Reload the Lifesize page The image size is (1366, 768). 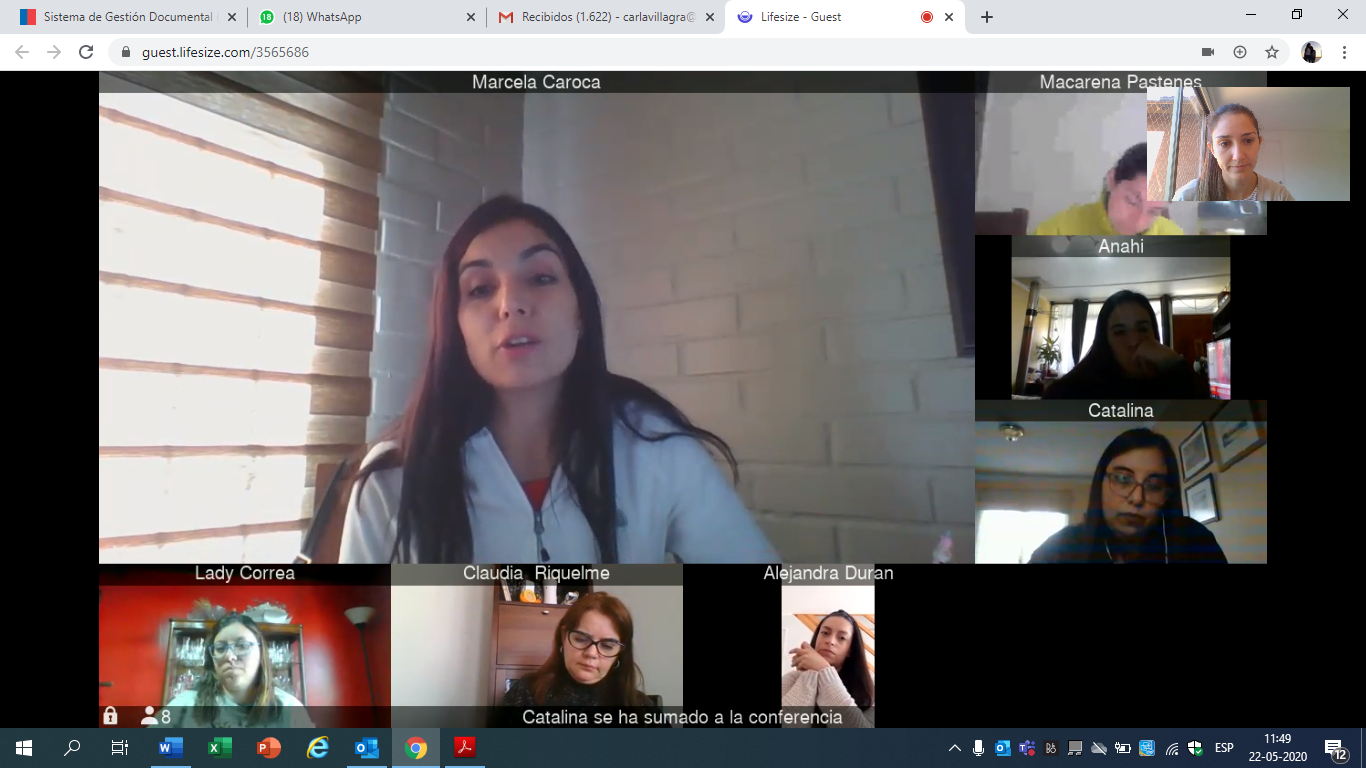tap(86, 52)
